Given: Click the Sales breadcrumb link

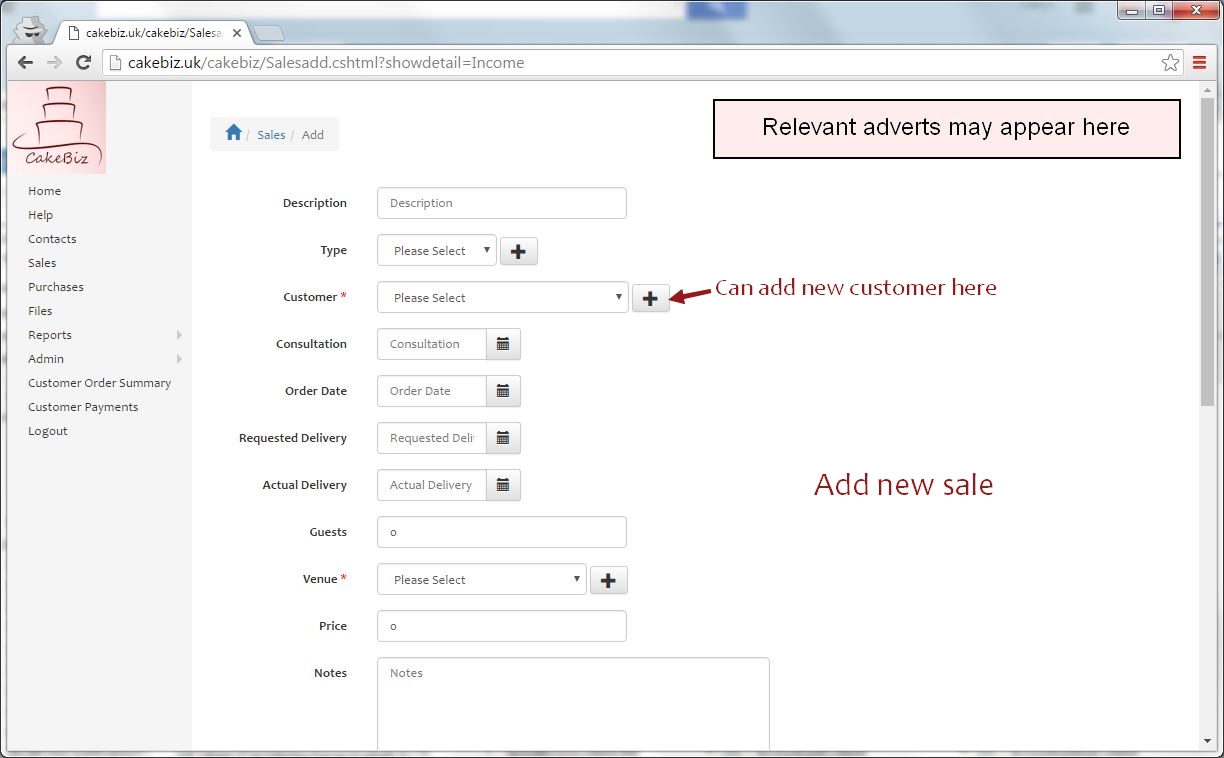Looking at the screenshot, I should [x=271, y=135].
